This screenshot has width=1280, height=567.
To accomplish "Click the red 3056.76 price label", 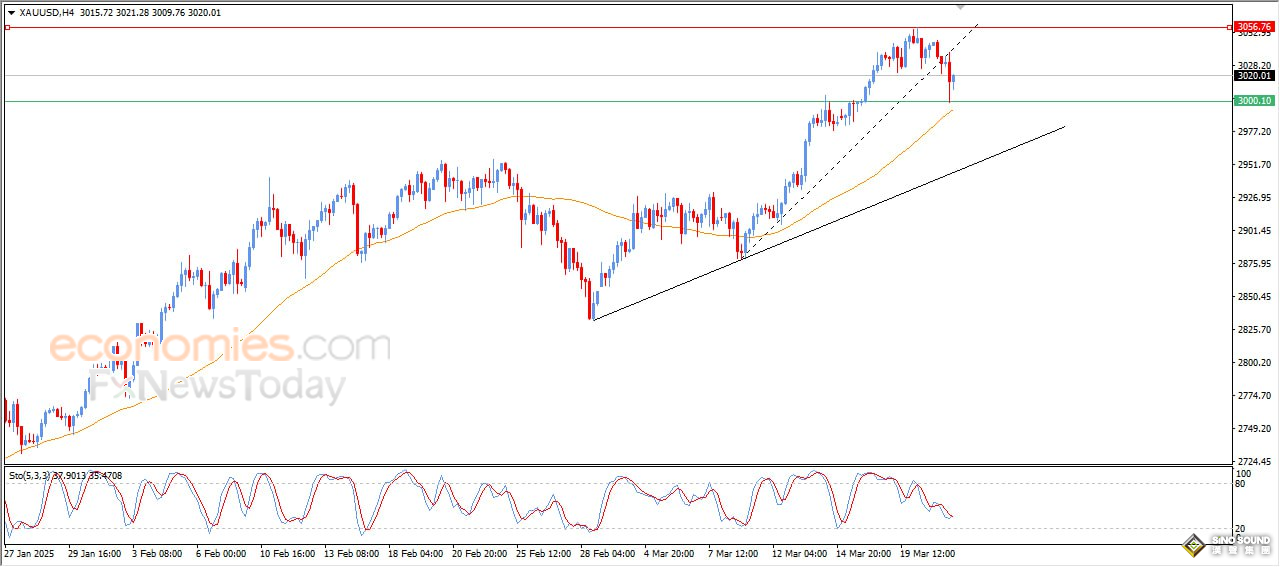I will coord(1253,27).
